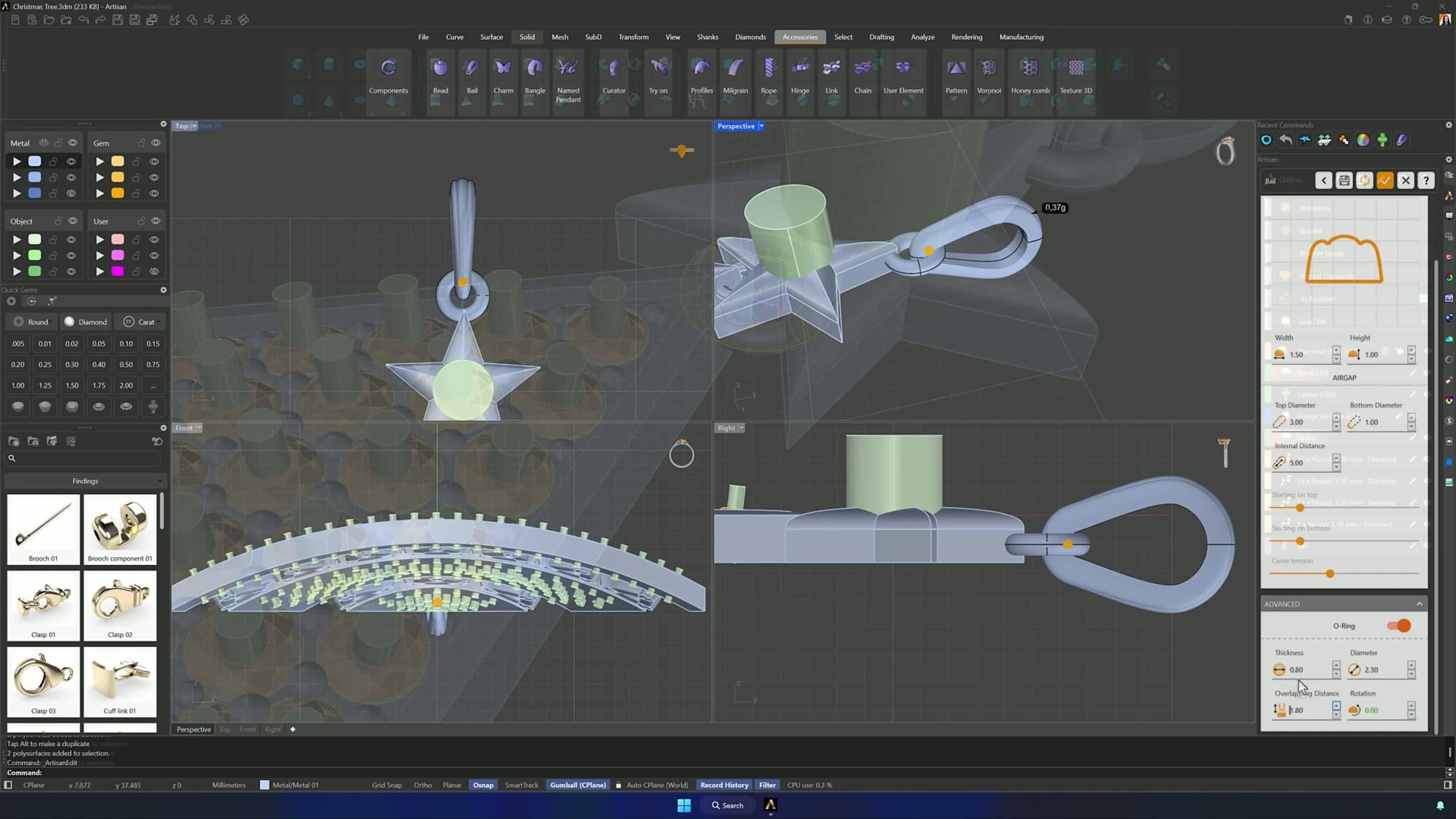Toggle Record History in status bar
This screenshot has height=819, width=1456.
point(724,785)
